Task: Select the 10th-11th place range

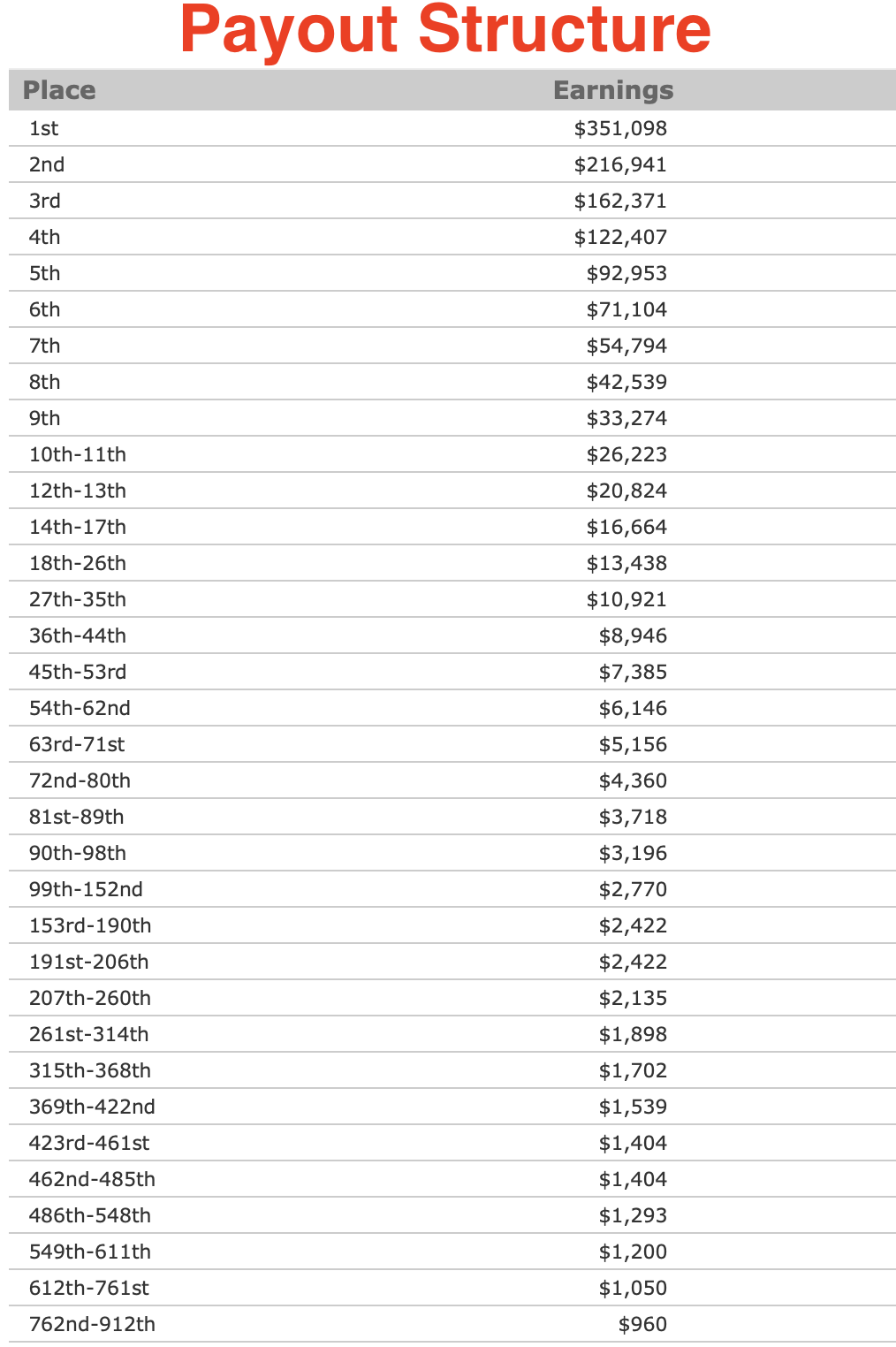Action: 78,455
